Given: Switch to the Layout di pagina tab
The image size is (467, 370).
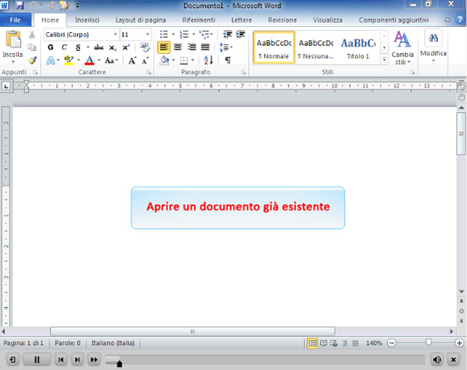Looking at the screenshot, I should point(141,20).
